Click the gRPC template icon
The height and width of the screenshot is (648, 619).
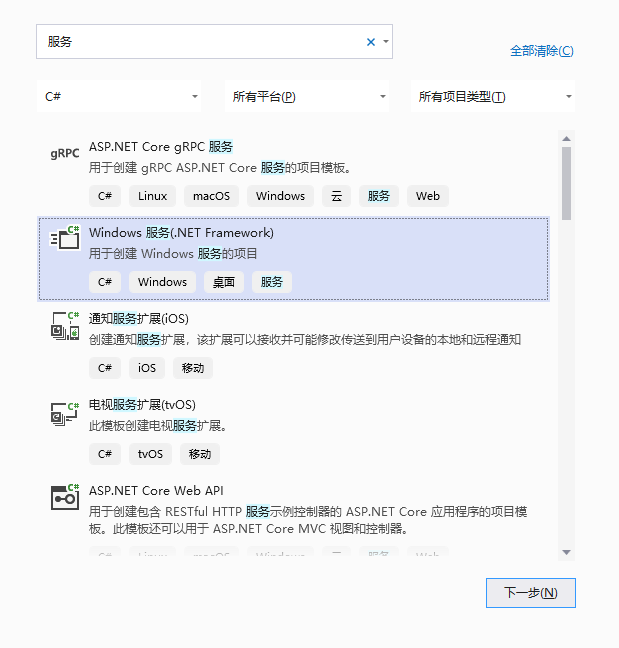pyautogui.click(x=65, y=154)
